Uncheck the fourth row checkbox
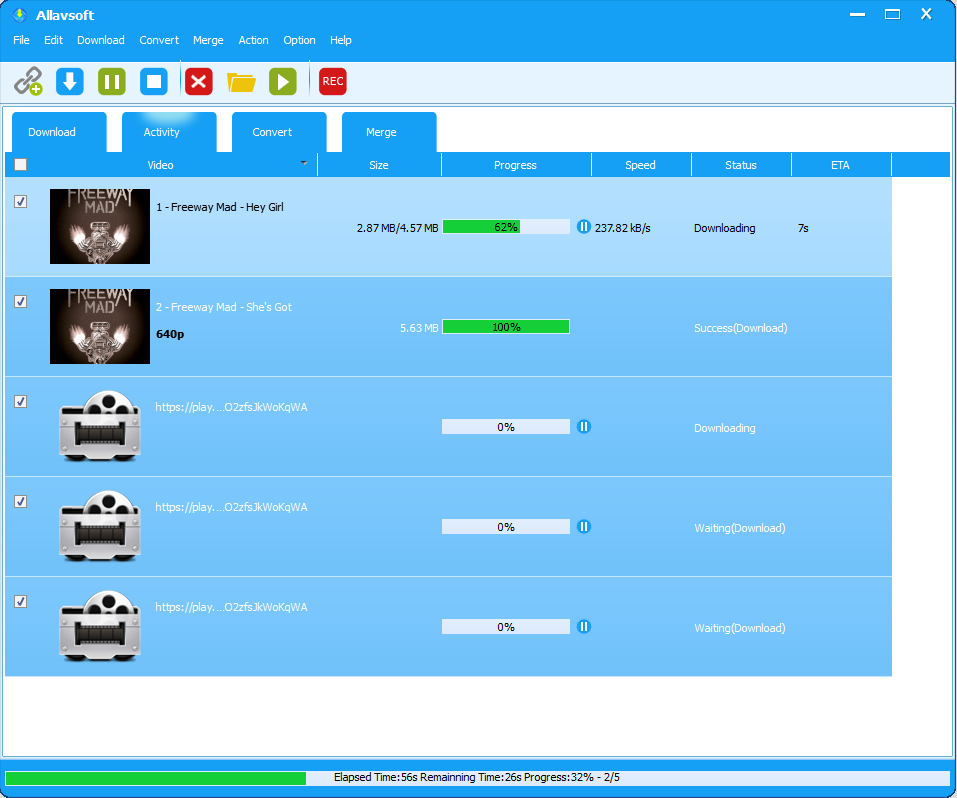The height and width of the screenshot is (798, 957). [20, 501]
